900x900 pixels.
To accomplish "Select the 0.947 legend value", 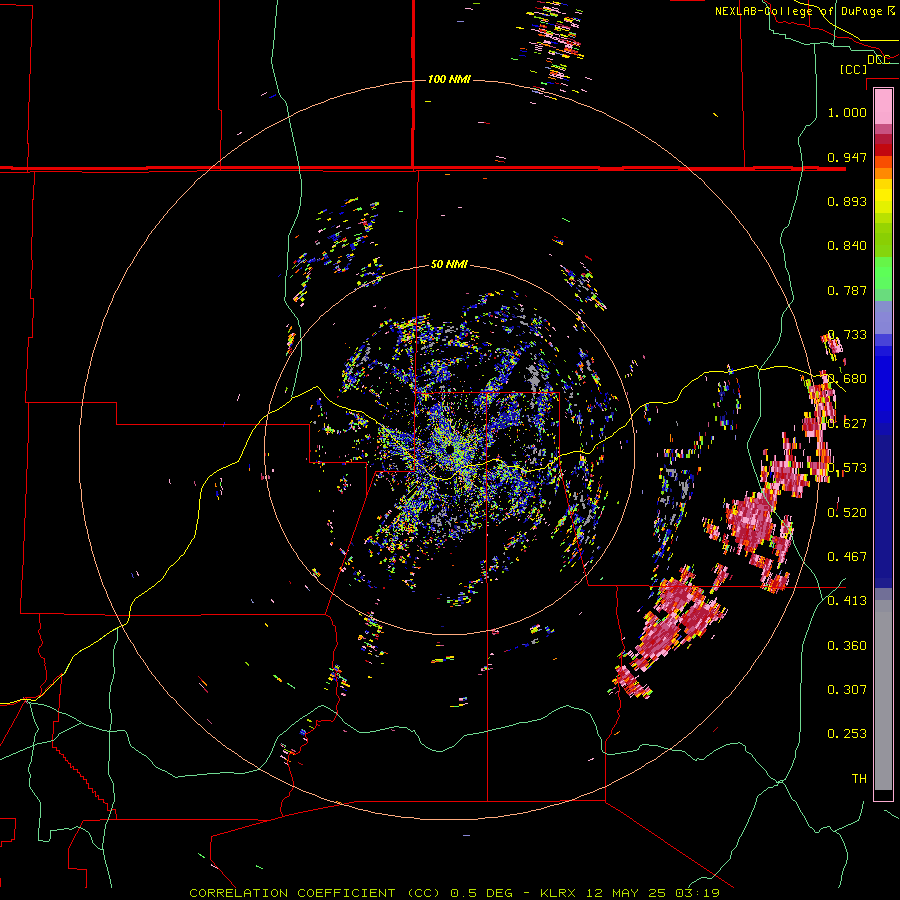I will [x=847, y=157].
